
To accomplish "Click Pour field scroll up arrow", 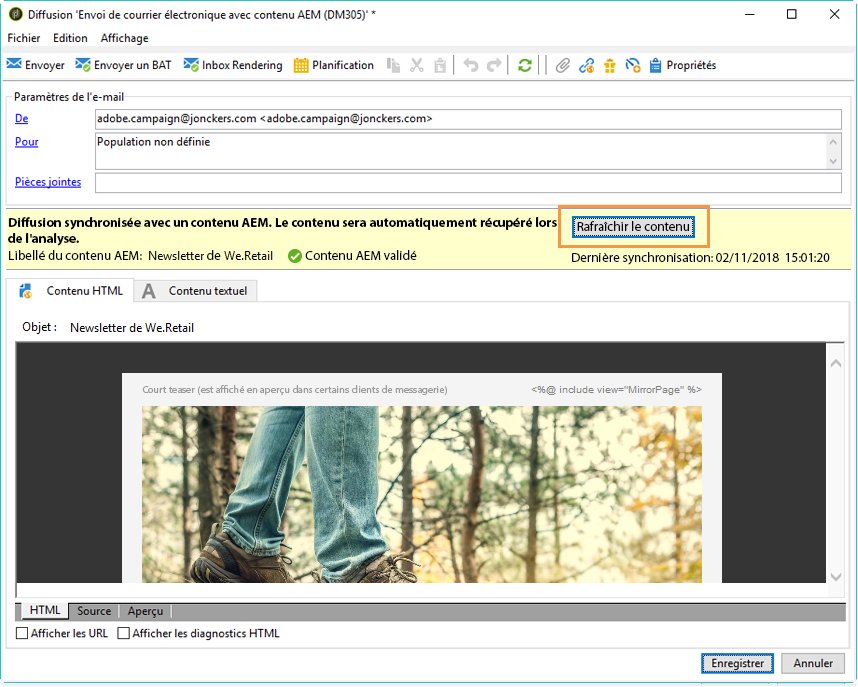I will tap(833, 142).
